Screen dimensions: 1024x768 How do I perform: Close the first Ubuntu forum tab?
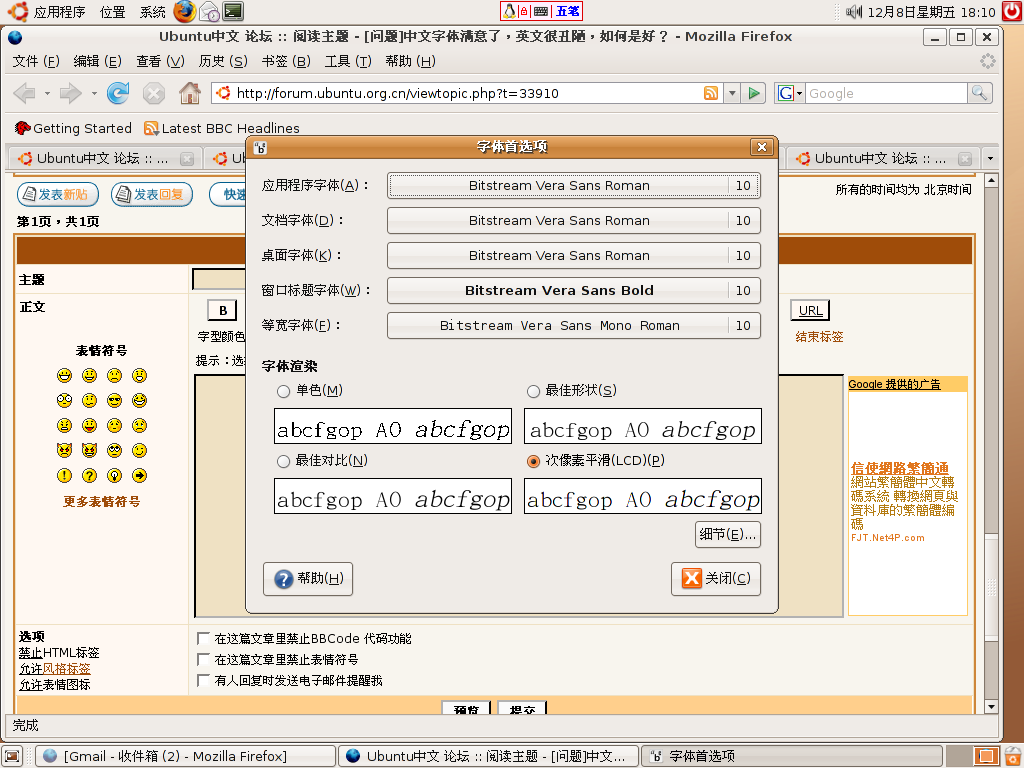187,159
